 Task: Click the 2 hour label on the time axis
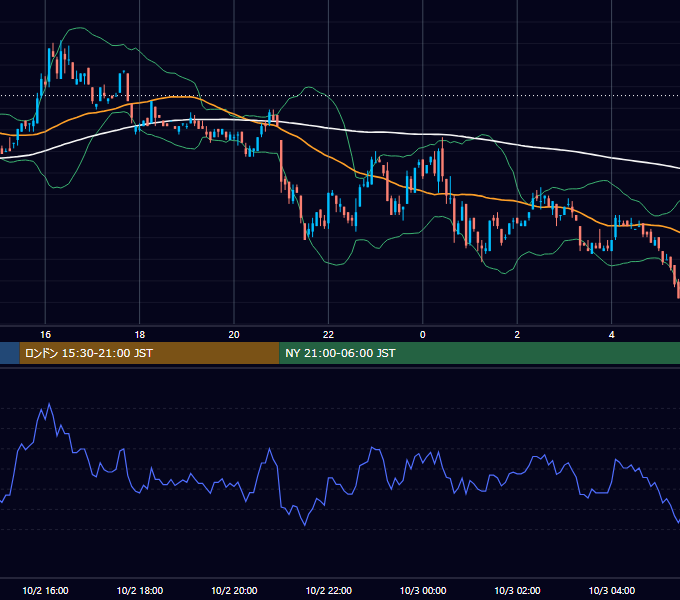517,335
